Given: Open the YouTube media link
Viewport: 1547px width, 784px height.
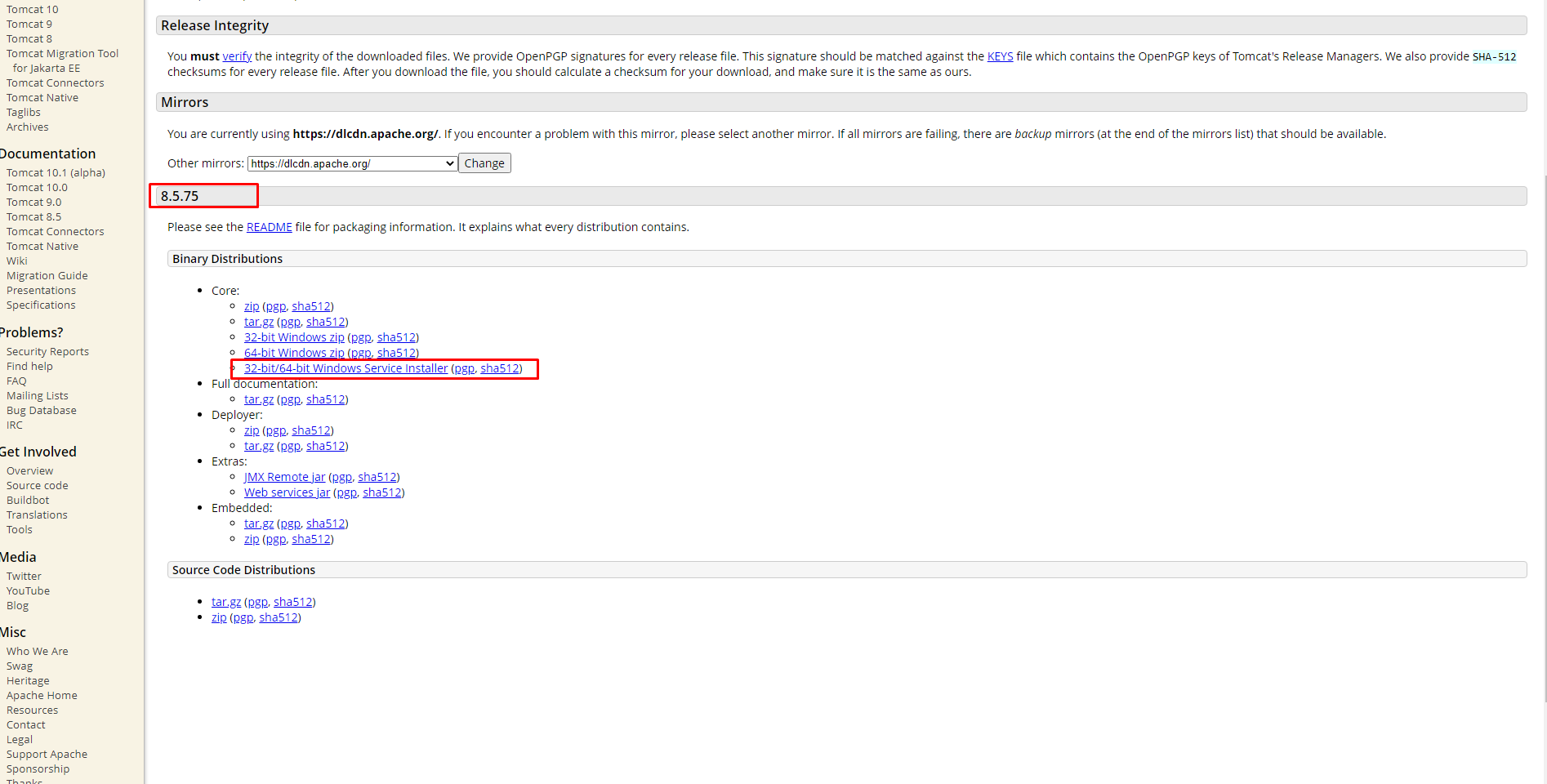Looking at the screenshot, I should coord(28,591).
